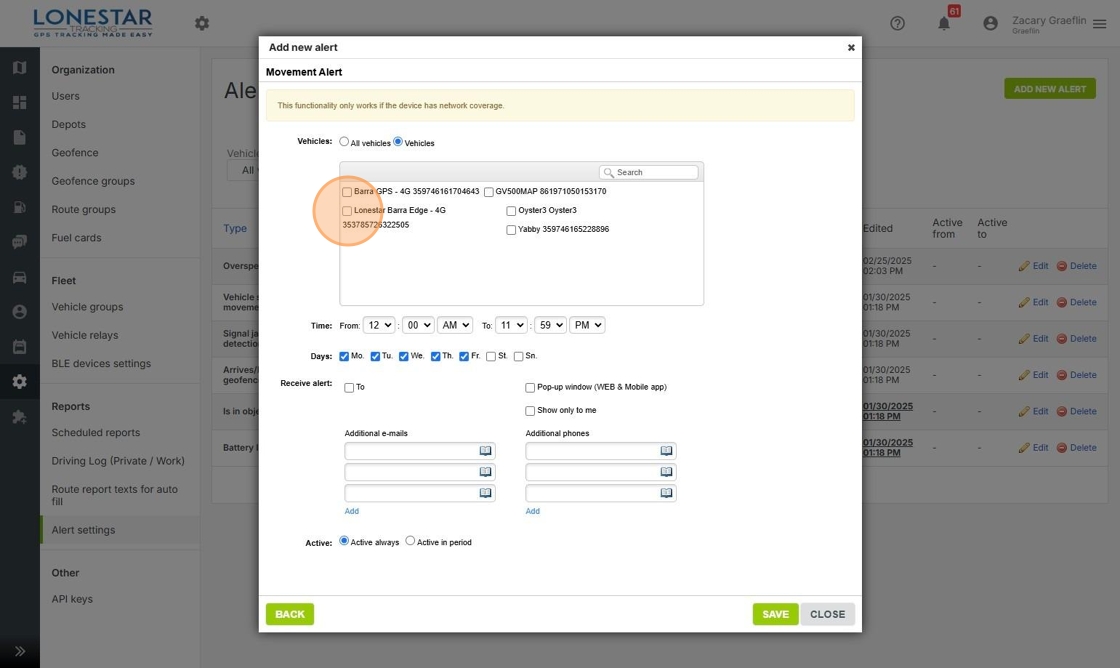Expand sidebar with double chevron icon
Image resolution: width=1120 pixels, height=668 pixels.
19,651
